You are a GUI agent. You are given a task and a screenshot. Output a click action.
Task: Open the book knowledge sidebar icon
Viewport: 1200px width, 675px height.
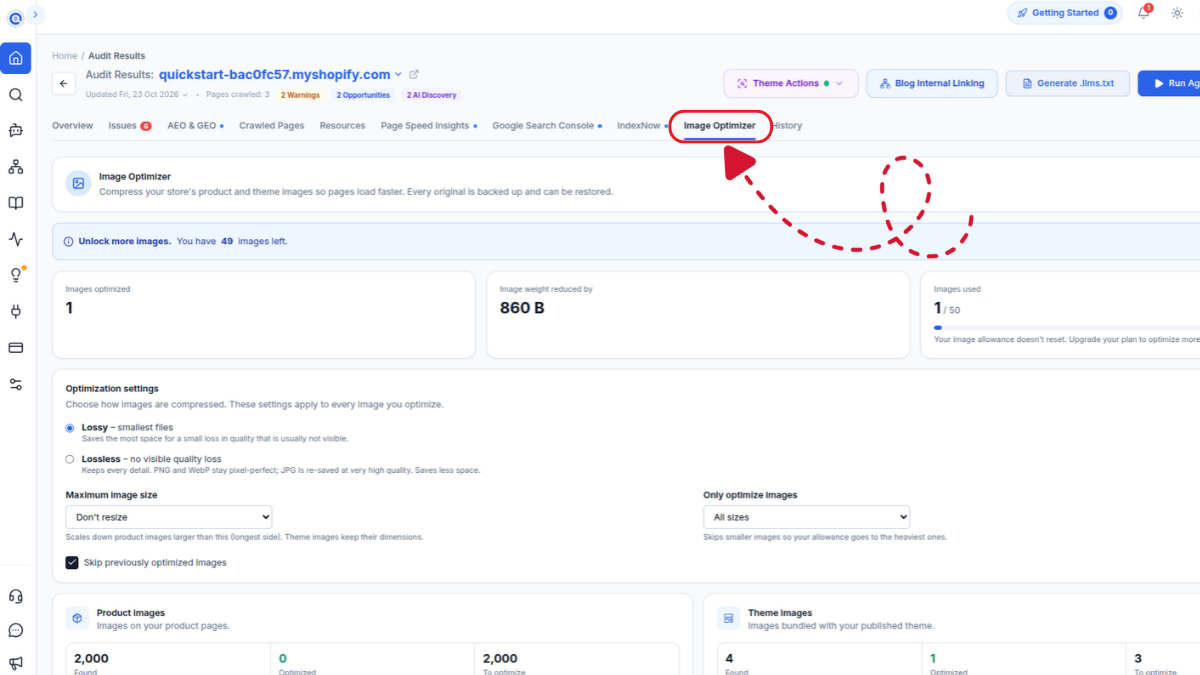(x=16, y=203)
